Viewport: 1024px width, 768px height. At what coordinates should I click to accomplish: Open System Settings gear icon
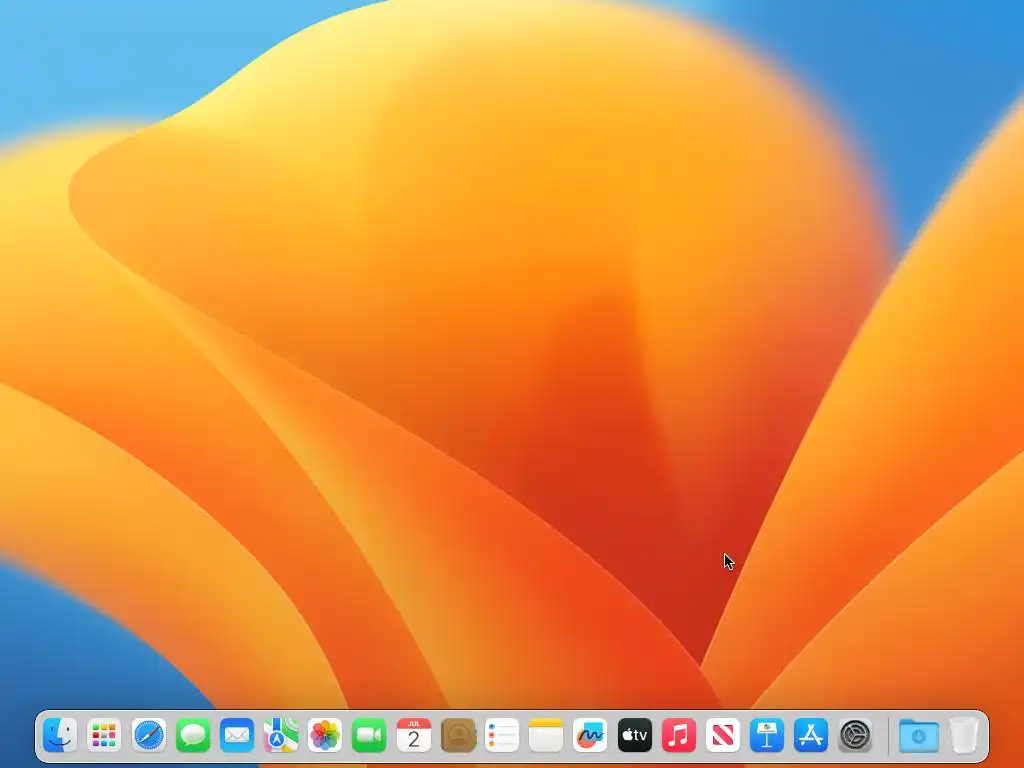856,735
